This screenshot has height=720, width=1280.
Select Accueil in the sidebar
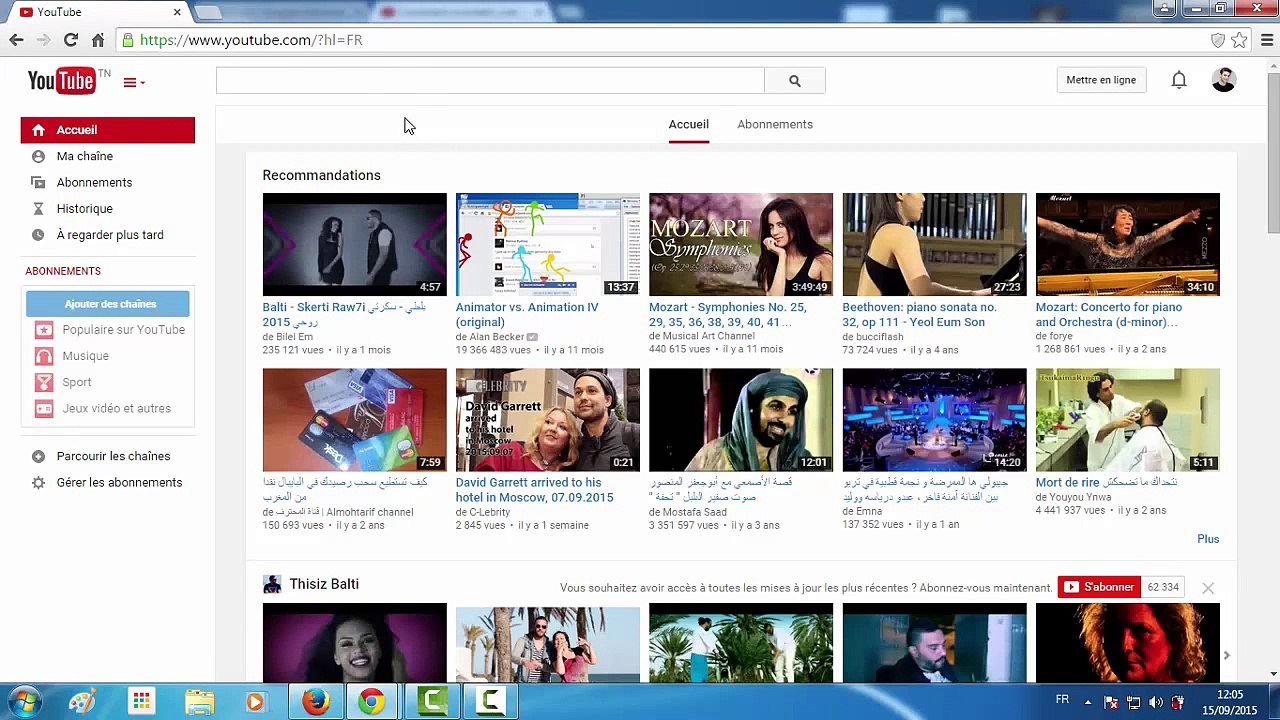click(x=108, y=130)
